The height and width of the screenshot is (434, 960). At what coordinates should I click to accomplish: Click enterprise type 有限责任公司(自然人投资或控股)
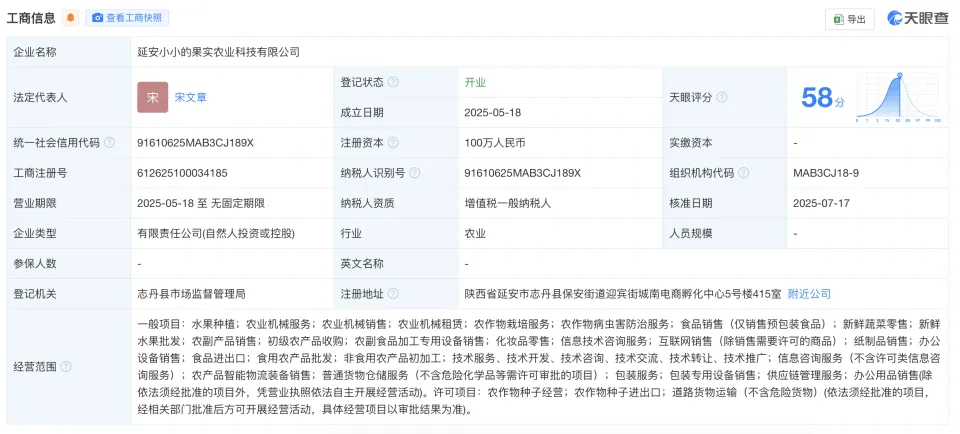click(x=216, y=233)
